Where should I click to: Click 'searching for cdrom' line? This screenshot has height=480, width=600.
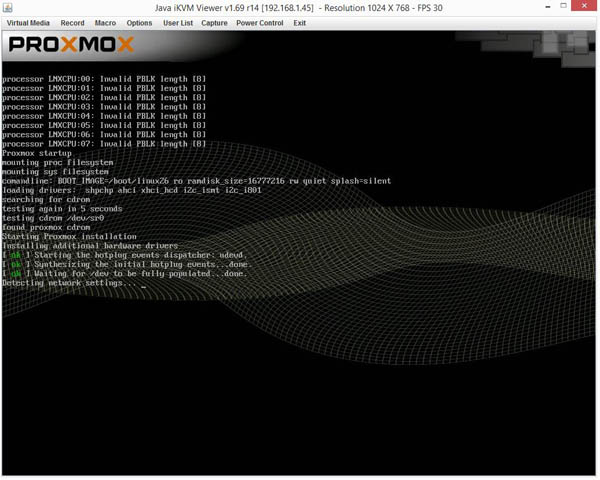[x=46, y=199]
